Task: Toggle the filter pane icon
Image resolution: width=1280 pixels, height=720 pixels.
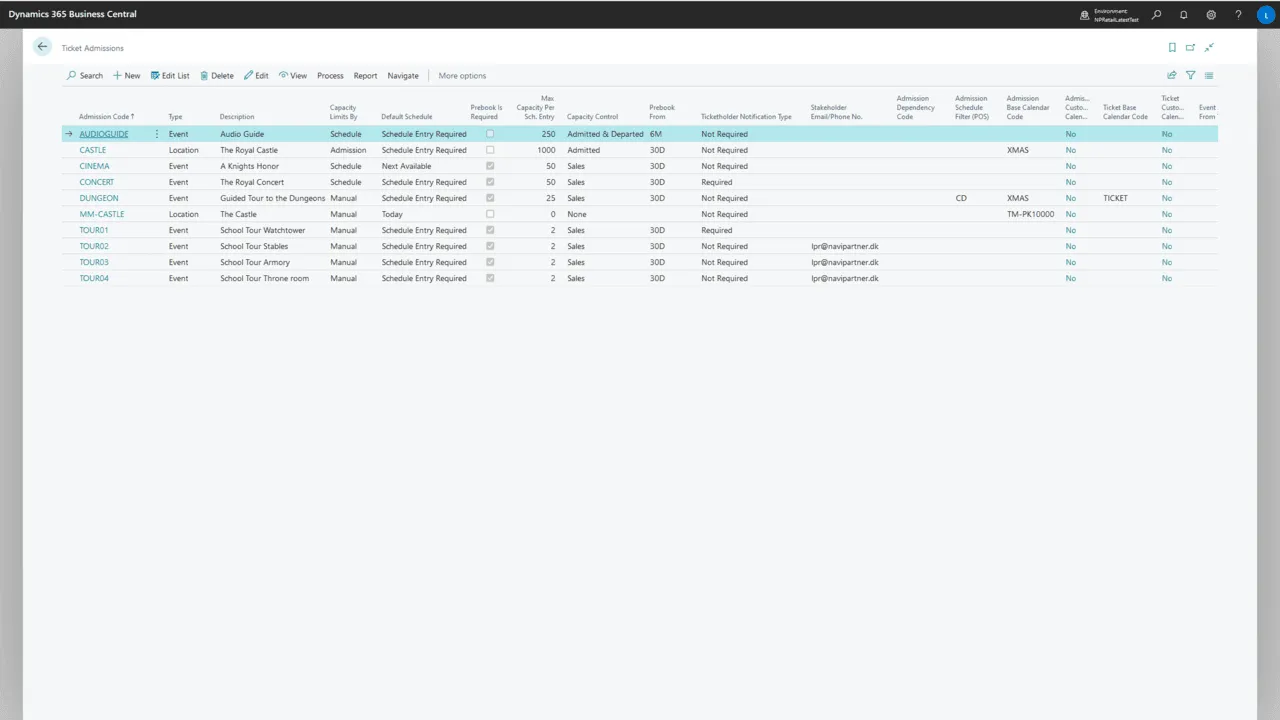Action: click(1190, 75)
